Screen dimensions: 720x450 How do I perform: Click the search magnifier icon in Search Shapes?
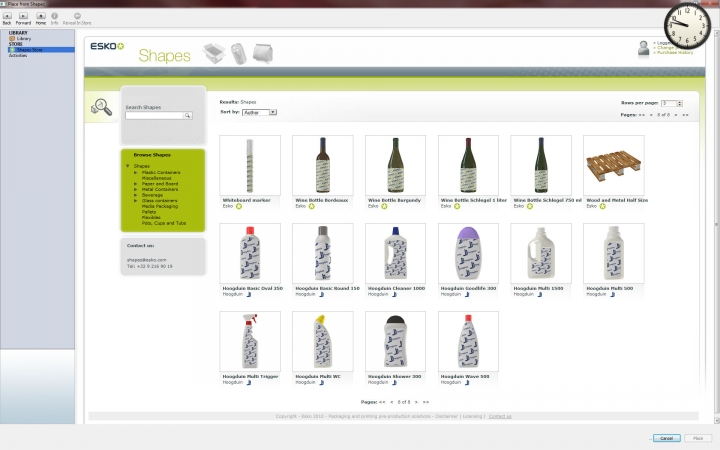(x=188, y=116)
